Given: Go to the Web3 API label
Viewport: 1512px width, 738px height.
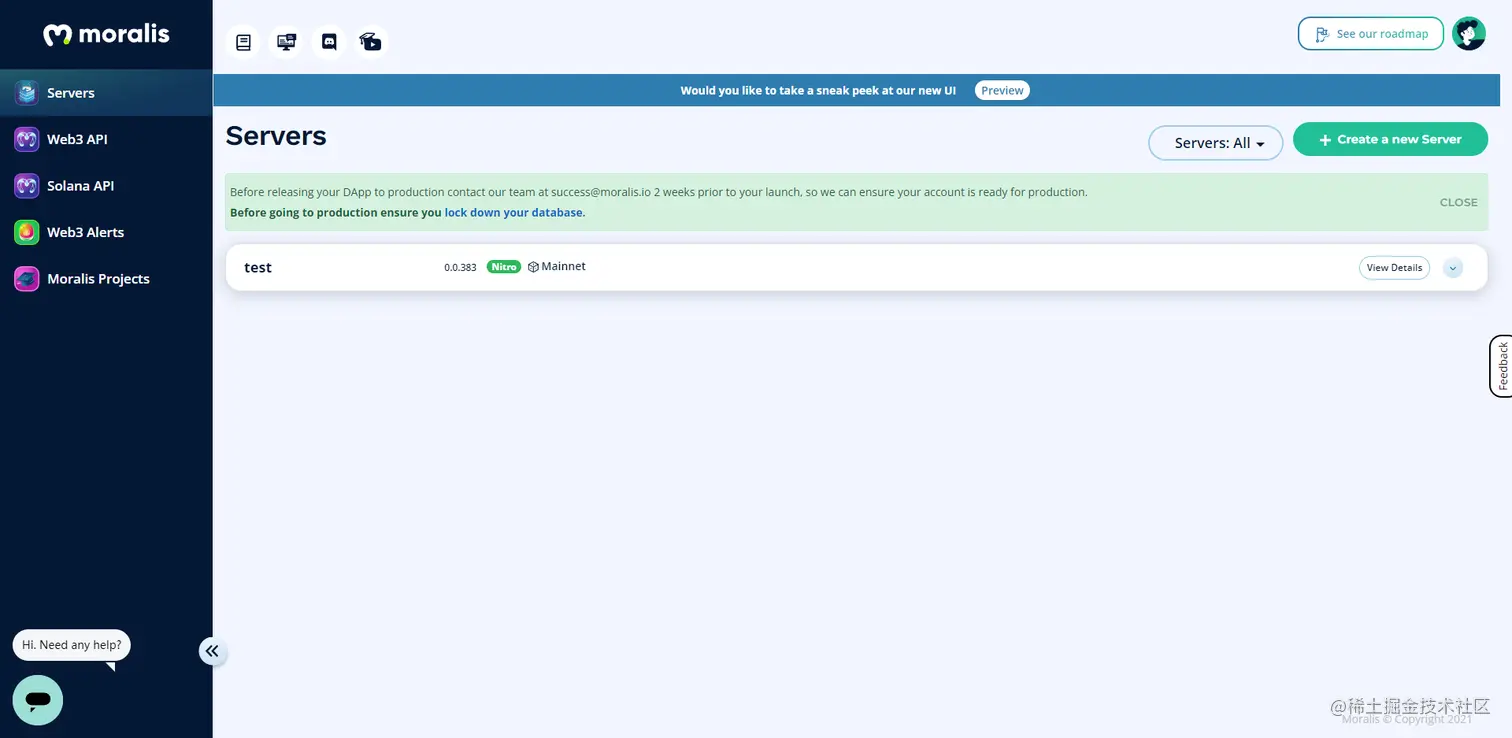Looking at the screenshot, I should [77, 139].
